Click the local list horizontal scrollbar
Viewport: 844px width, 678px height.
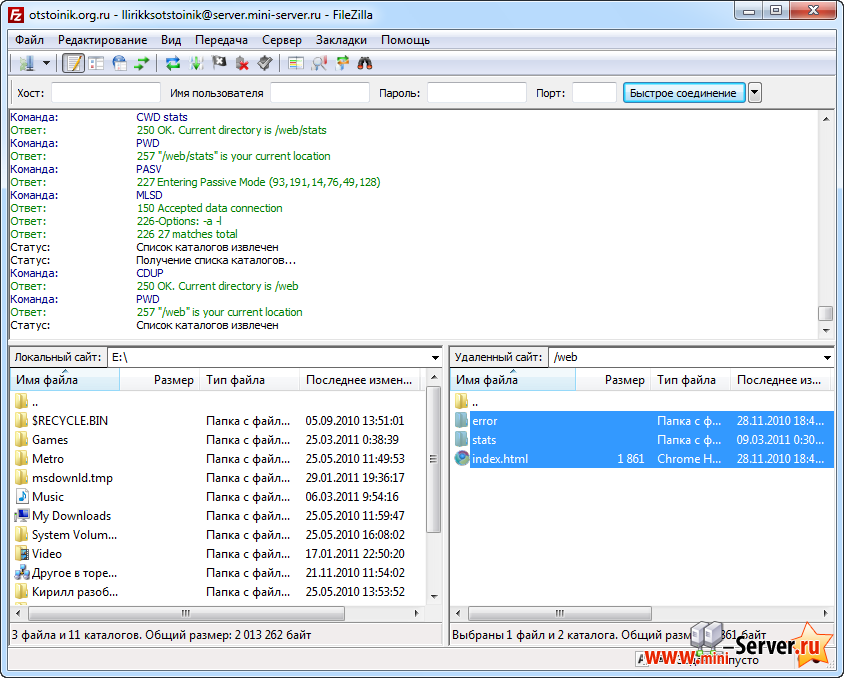[186, 613]
